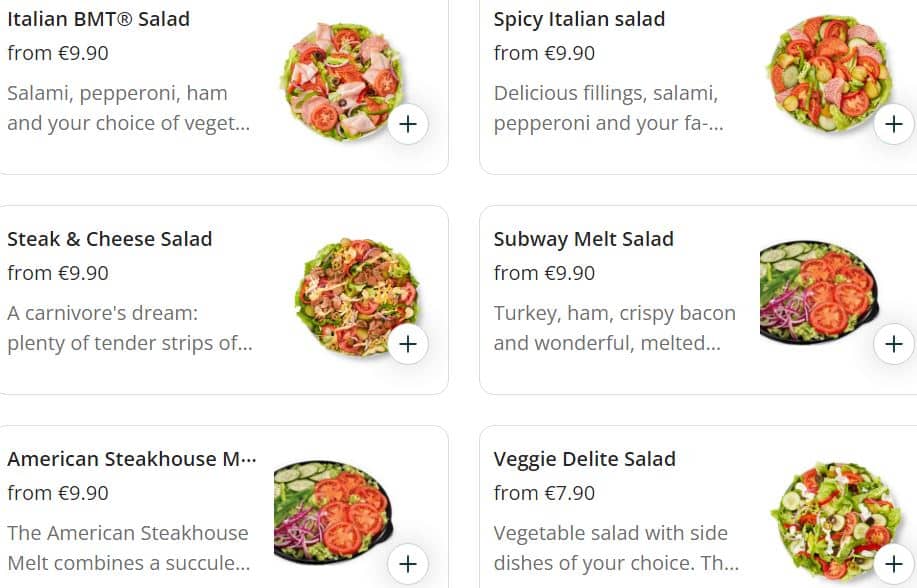Read the truncated 'A carnivore's dream' description
The image size is (917, 588).
click(130, 328)
